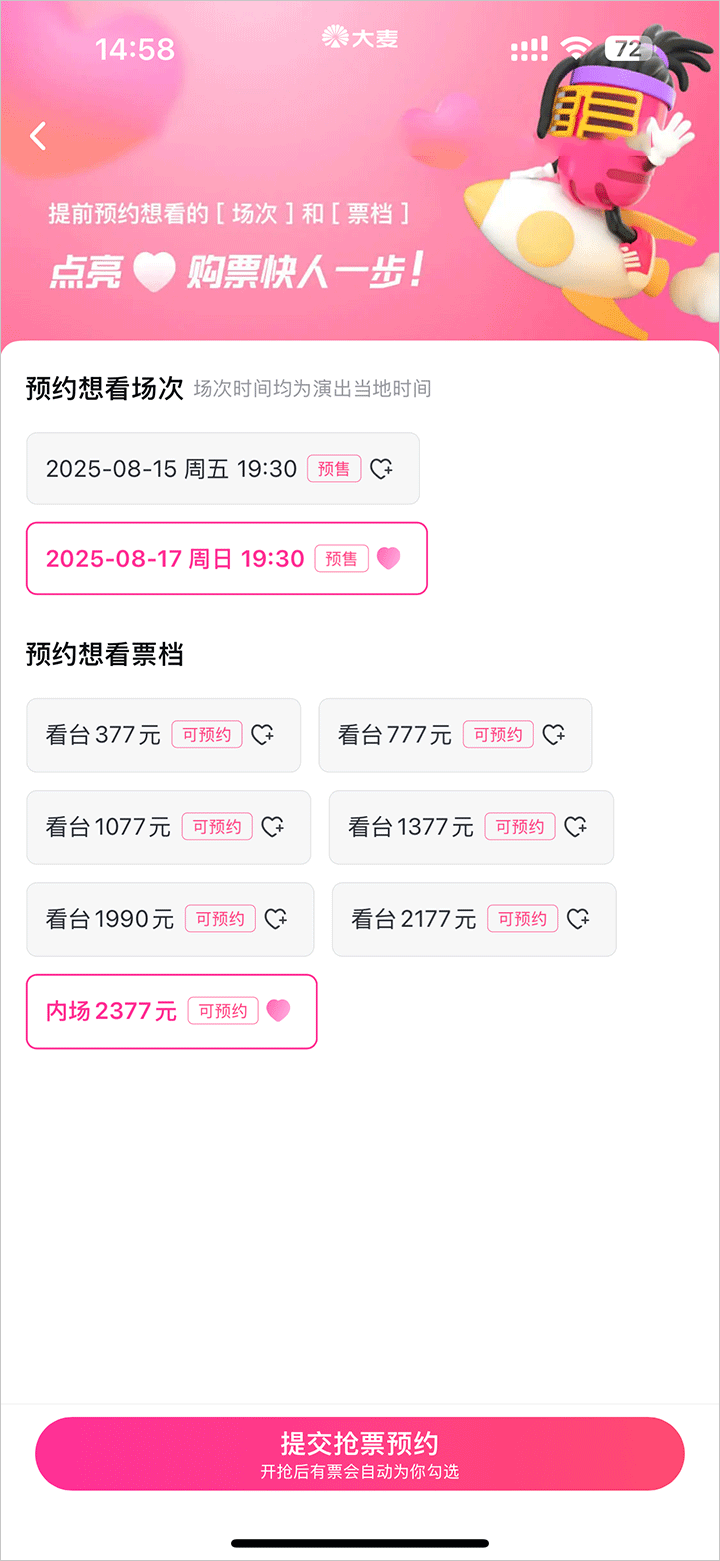Tap heart-plus icon on 看台 1377元
The width and height of the screenshot is (720, 1561).
click(x=575, y=827)
